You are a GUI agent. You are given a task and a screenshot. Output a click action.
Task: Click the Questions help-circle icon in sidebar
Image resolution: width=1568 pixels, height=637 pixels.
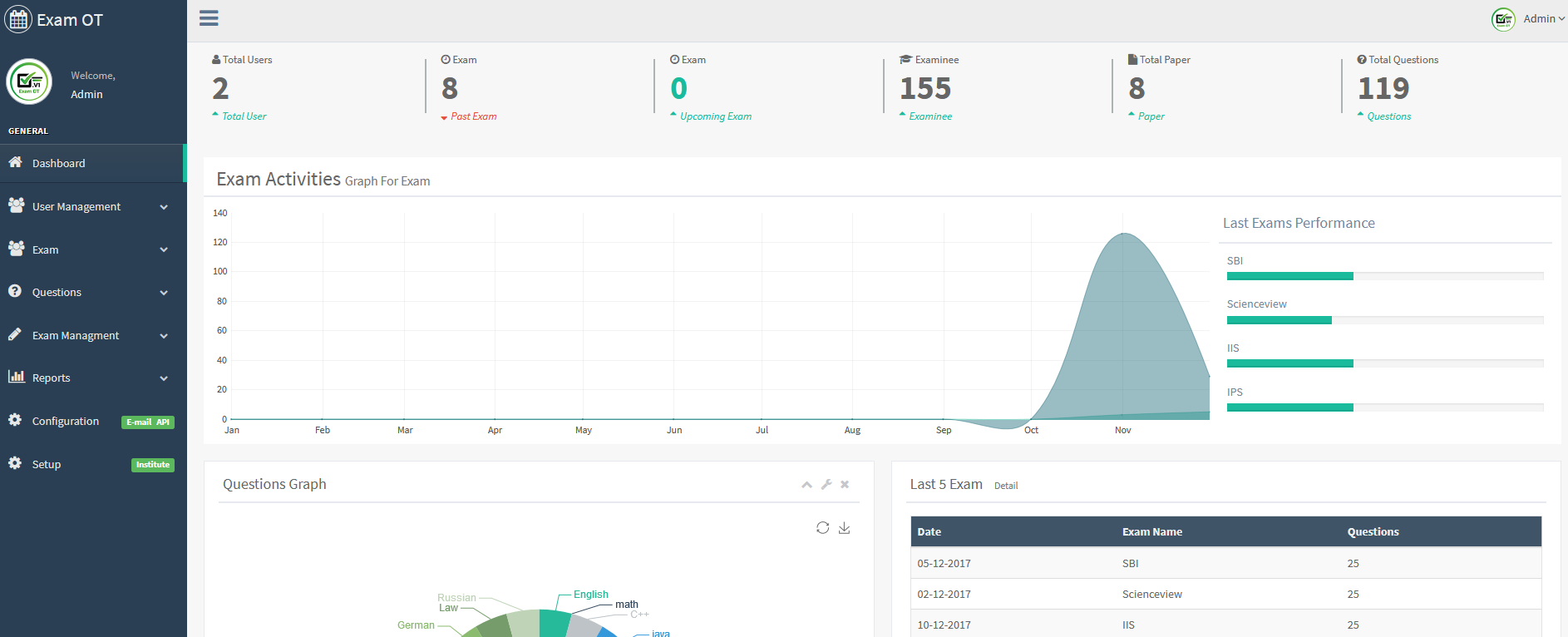coord(15,291)
